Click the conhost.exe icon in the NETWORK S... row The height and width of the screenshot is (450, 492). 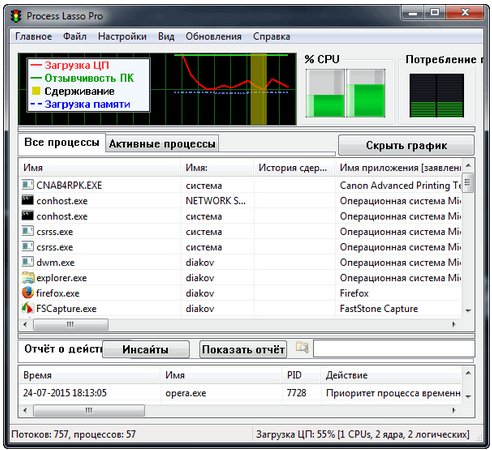point(28,200)
